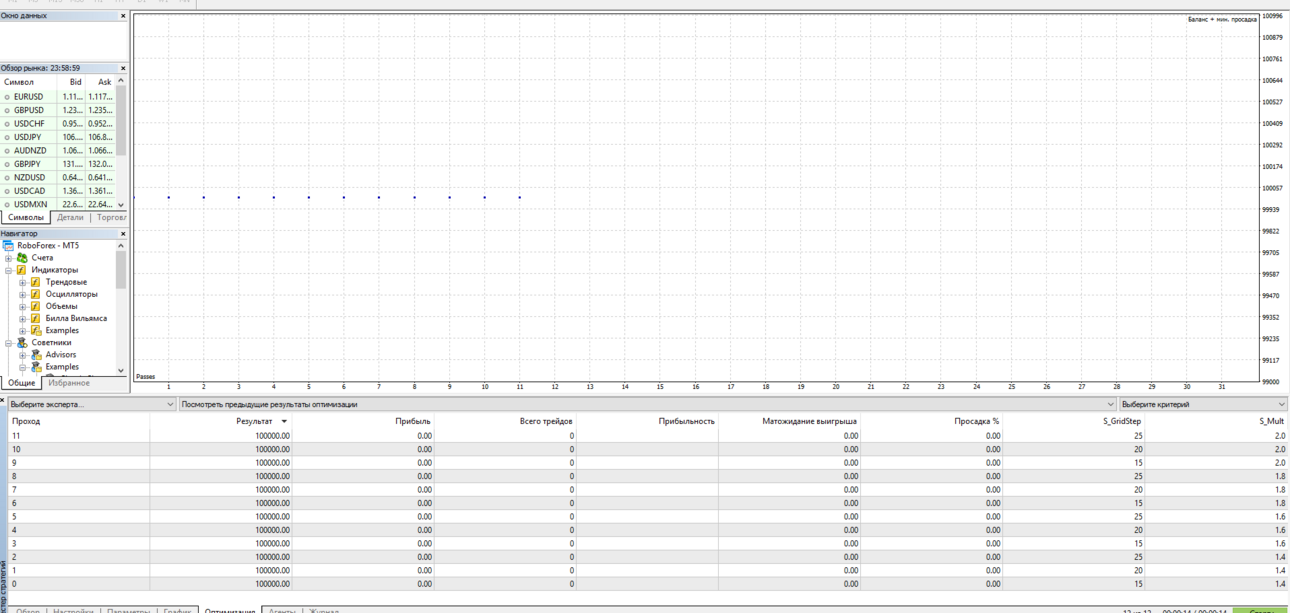The image size is (1290, 613).
Task: Select the GBPJPY symbol row
Action: coord(58,164)
